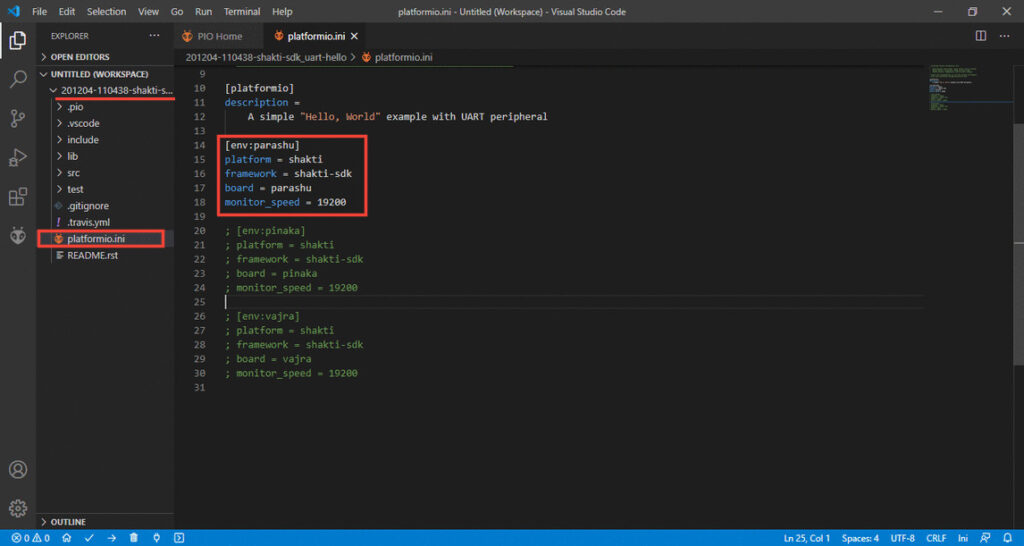Click the '; board = pinaka' comment line
Viewport: 1024px width, 546px height.
pyautogui.click(x=271, y=274)
